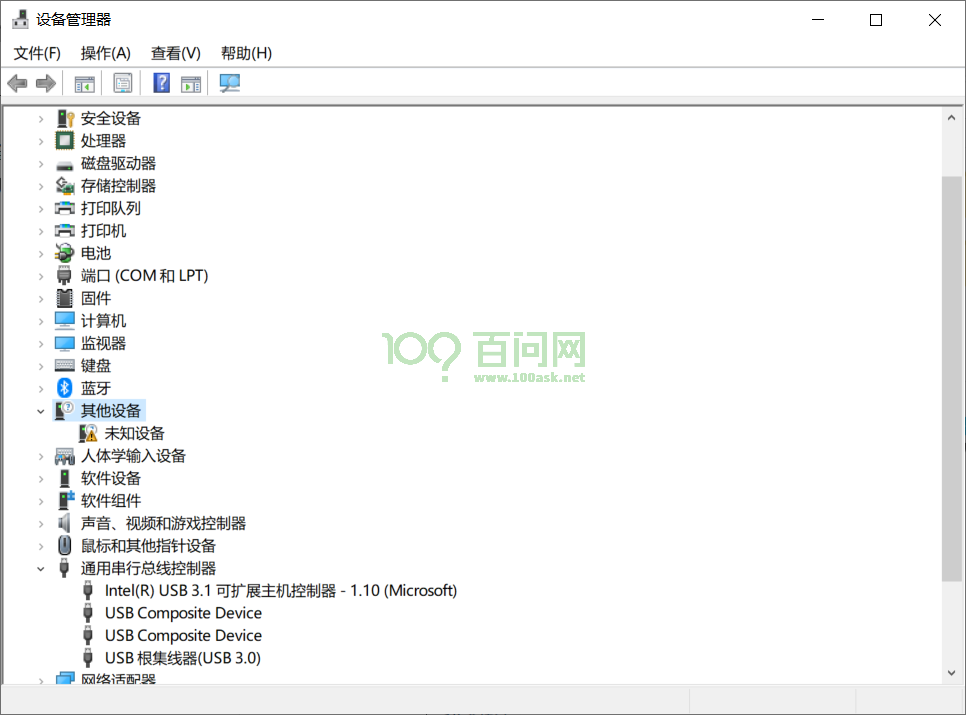
Task: Open the 查看 menu
Action: click(x=175, y=52)
